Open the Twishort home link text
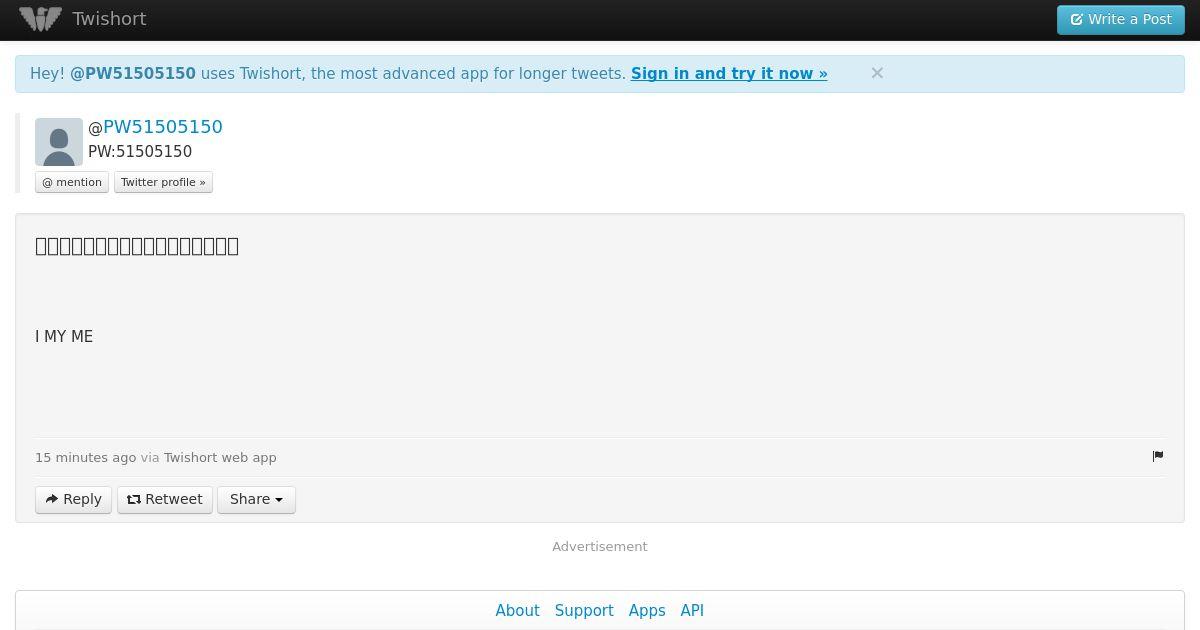1200x630 pixels. click(109, 19)
